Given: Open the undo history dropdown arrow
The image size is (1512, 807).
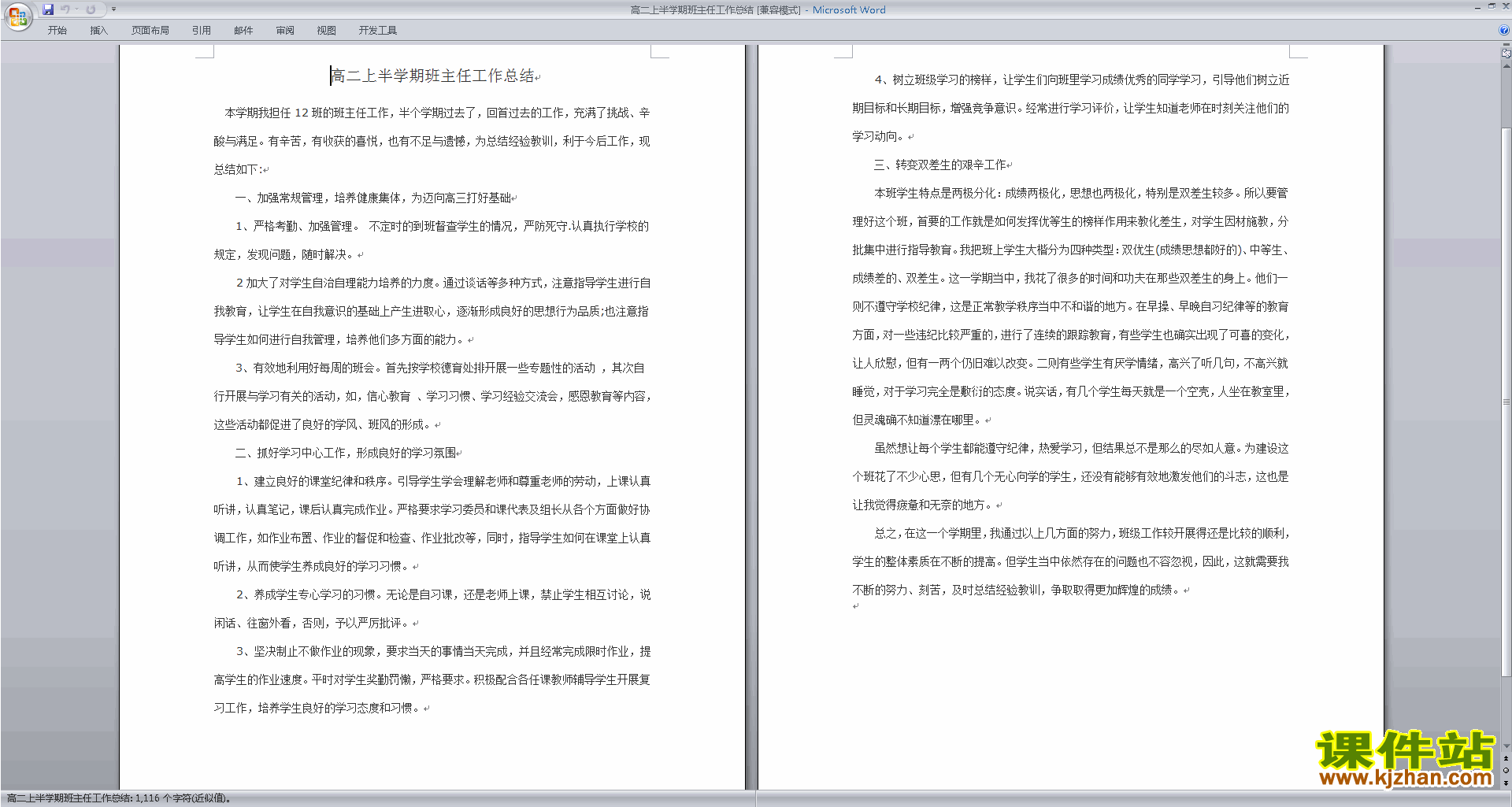Looking at the screenshot, I should pyautogui.click(x=76, y=9).
